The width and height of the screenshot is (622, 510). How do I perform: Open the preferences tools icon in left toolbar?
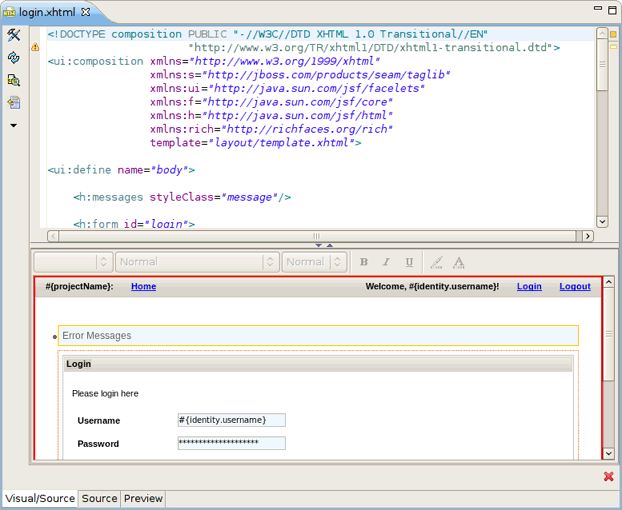[13, 35]
